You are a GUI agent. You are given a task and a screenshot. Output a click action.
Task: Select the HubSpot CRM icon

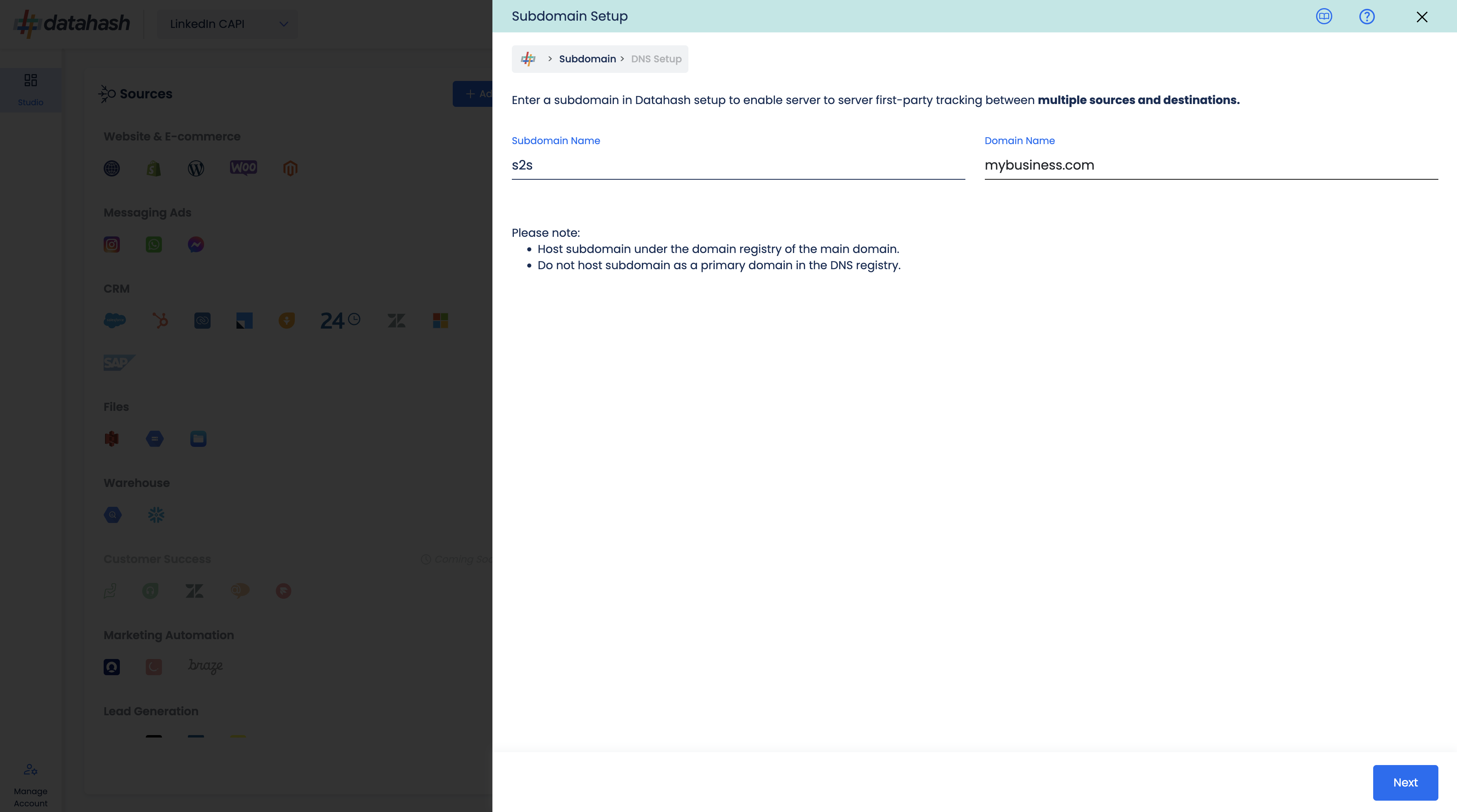[x=160, y=321]
